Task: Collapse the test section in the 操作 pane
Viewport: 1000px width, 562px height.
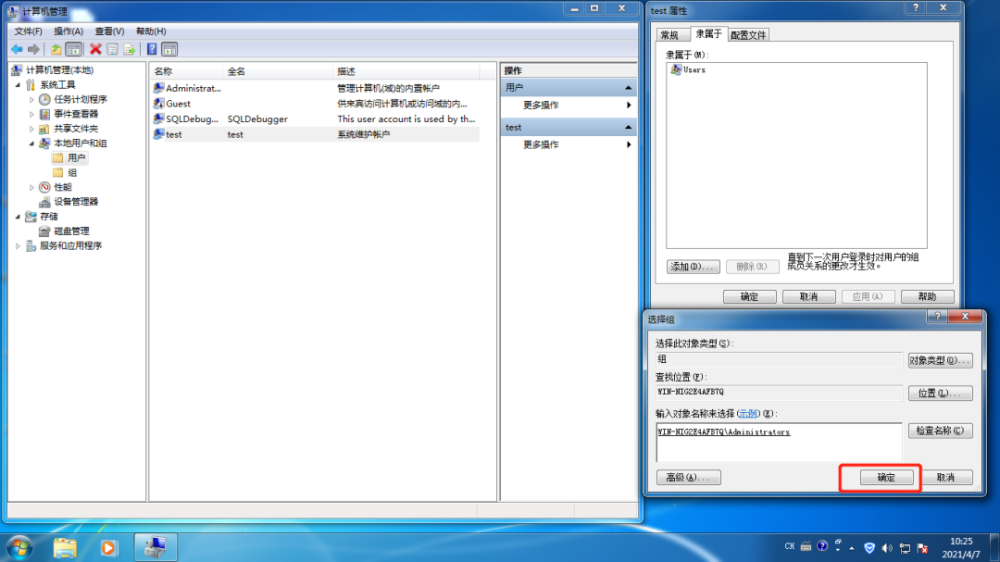Action: pyautogui.click(x=628, y=128)
